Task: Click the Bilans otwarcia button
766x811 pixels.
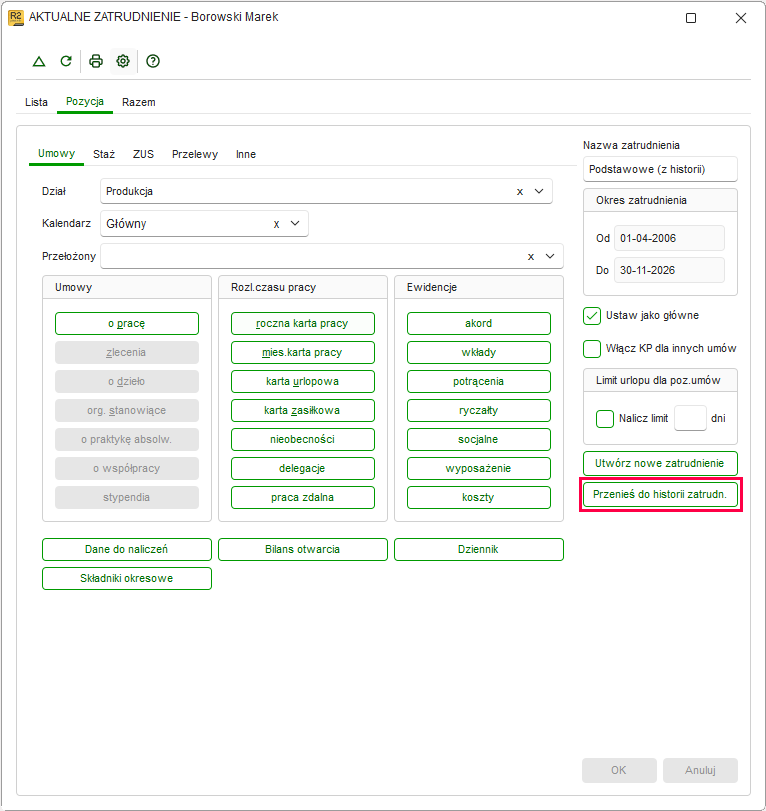Action: (x=303, y=549)
